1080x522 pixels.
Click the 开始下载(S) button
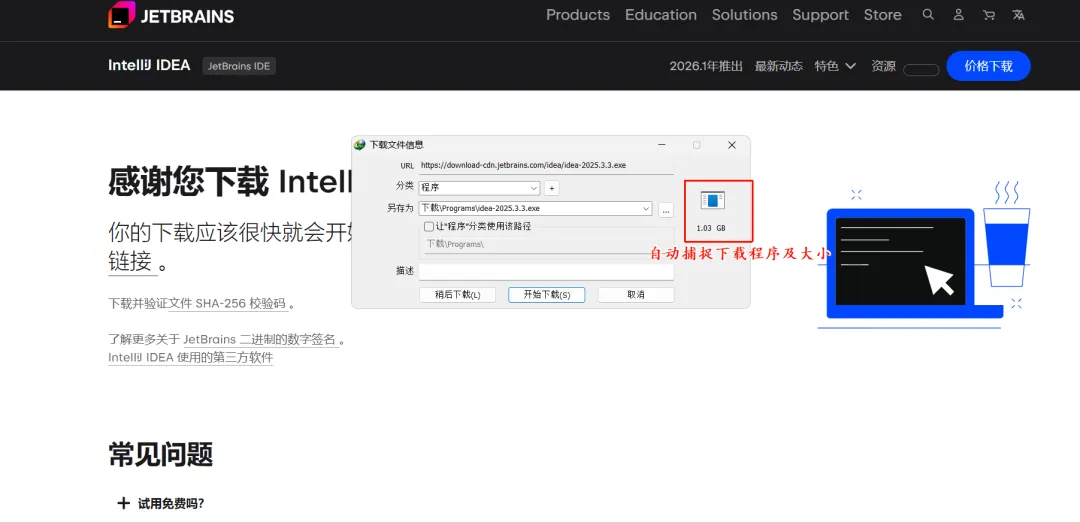pos(546,295)
